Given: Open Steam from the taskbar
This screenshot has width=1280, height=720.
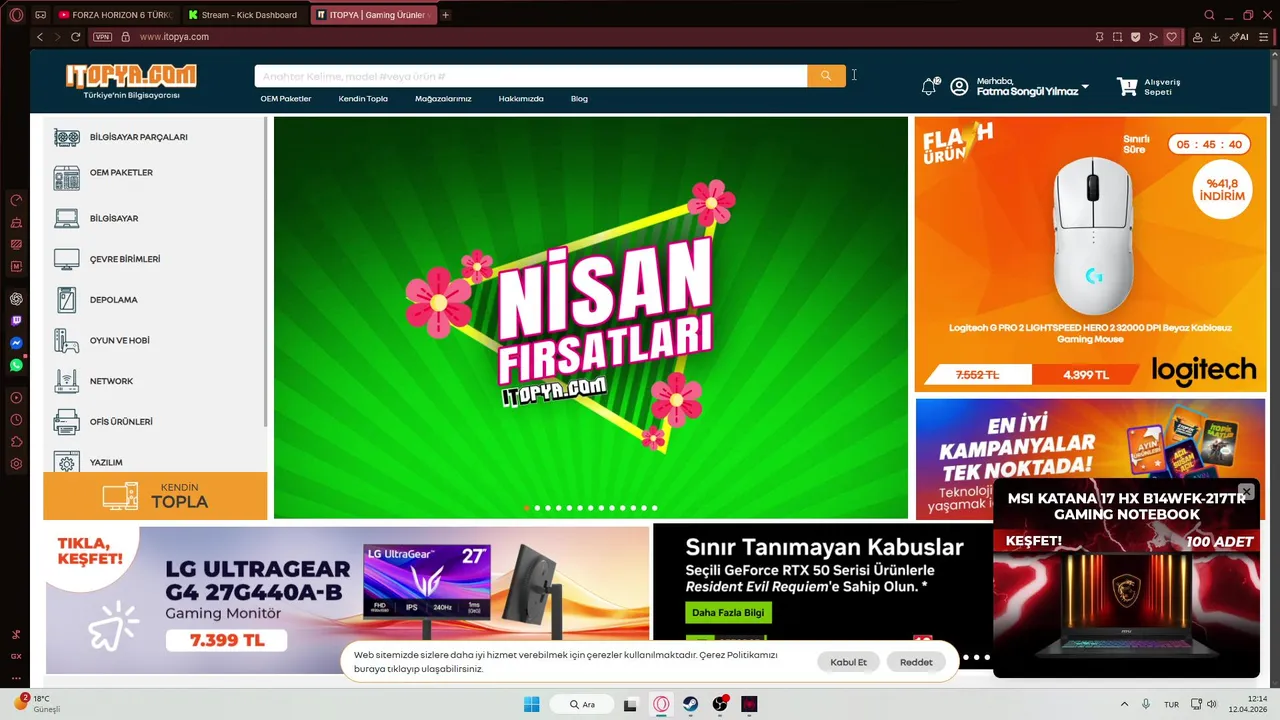Looking at the screenshot, I should coord(690,704).
